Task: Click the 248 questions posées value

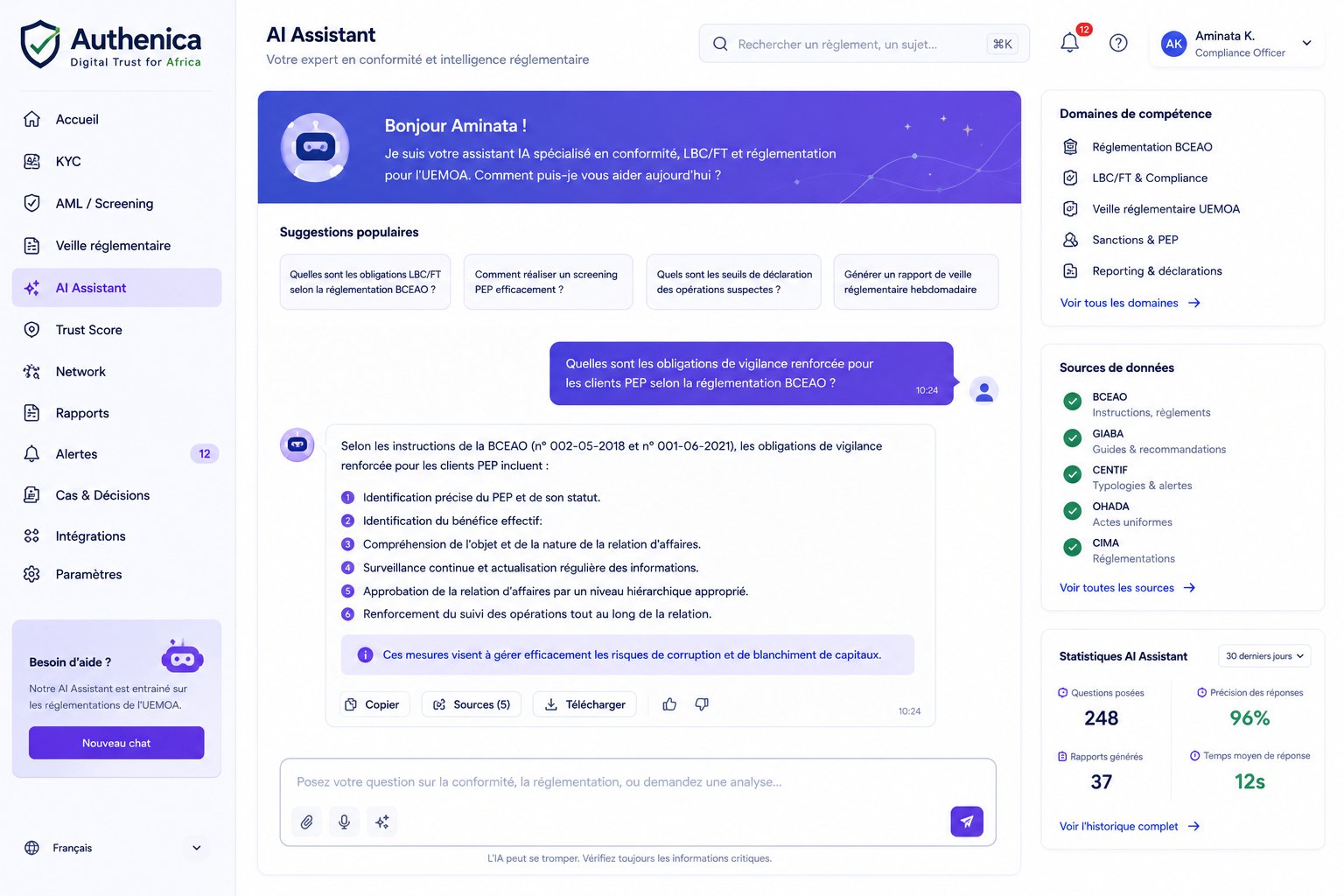Action: point(1101,718)
